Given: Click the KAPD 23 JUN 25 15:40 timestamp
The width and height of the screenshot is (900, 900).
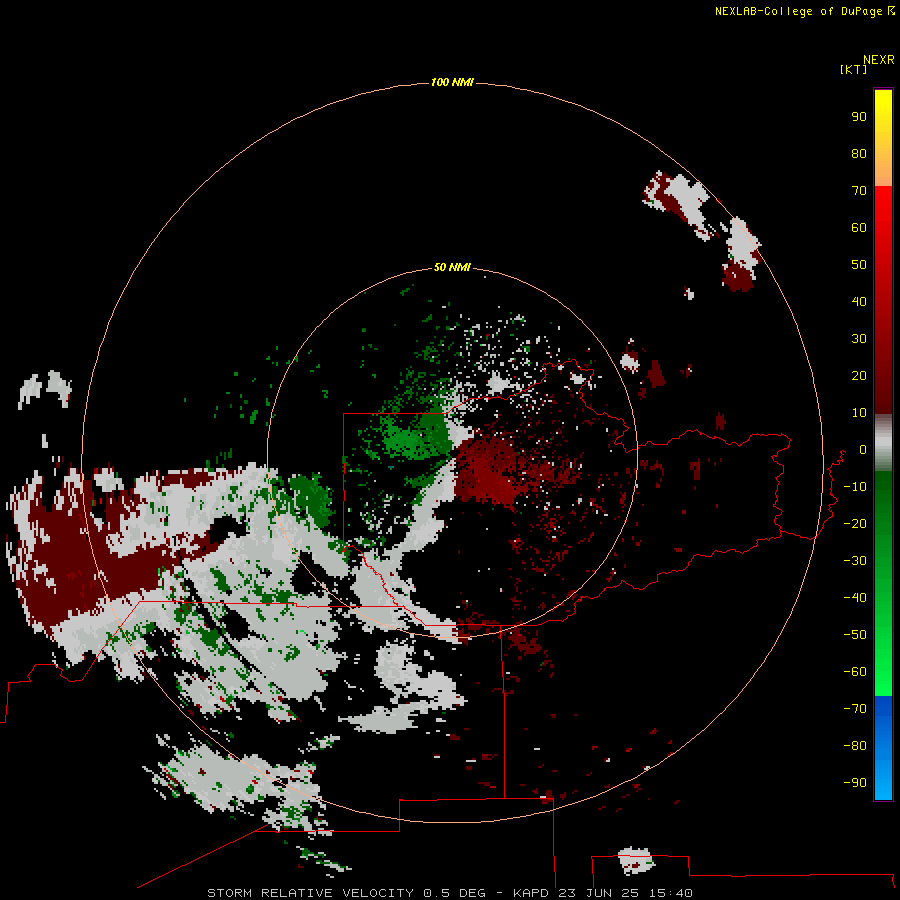Looking at the screenshot, I should (603, 893).
